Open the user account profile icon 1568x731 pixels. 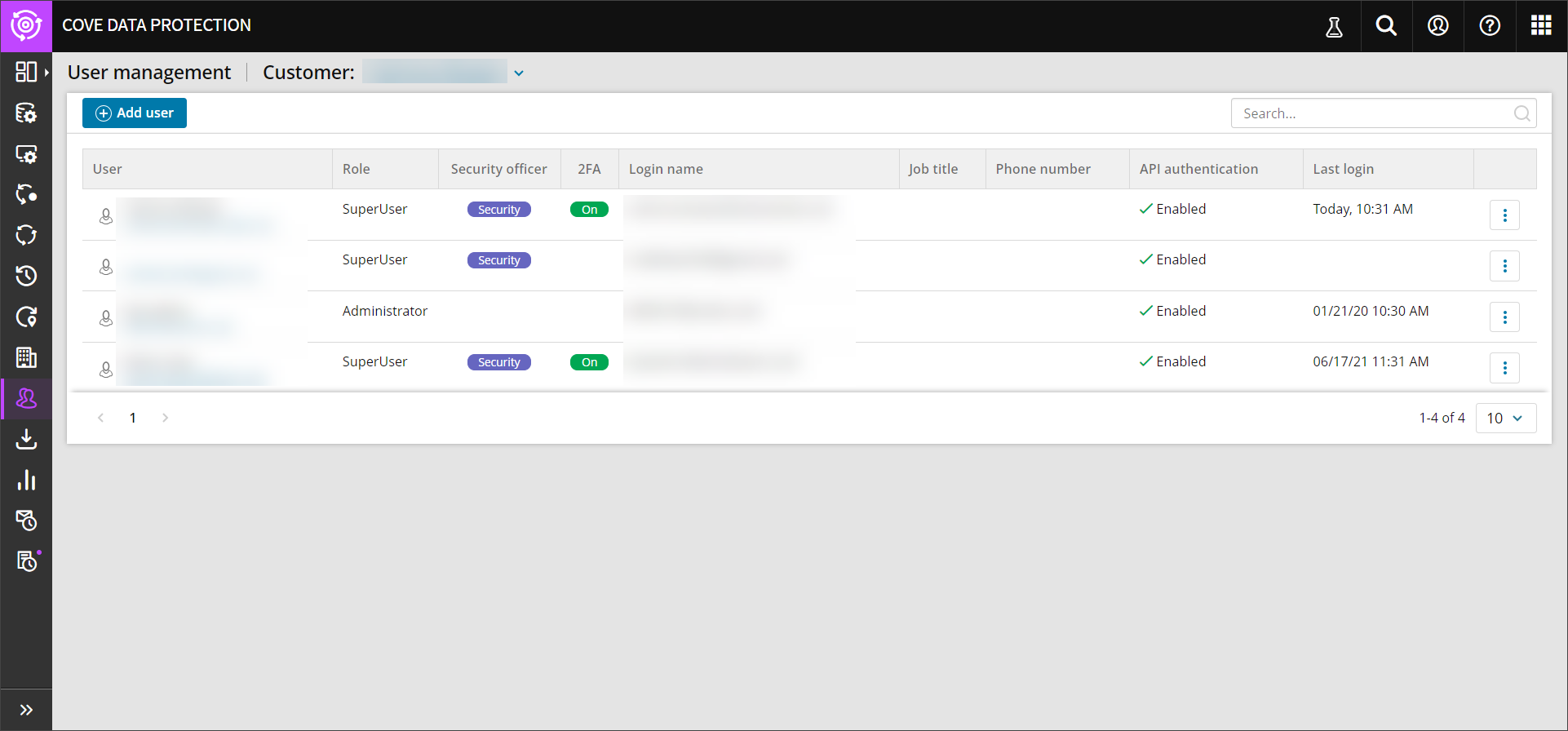coord(1437,26)
